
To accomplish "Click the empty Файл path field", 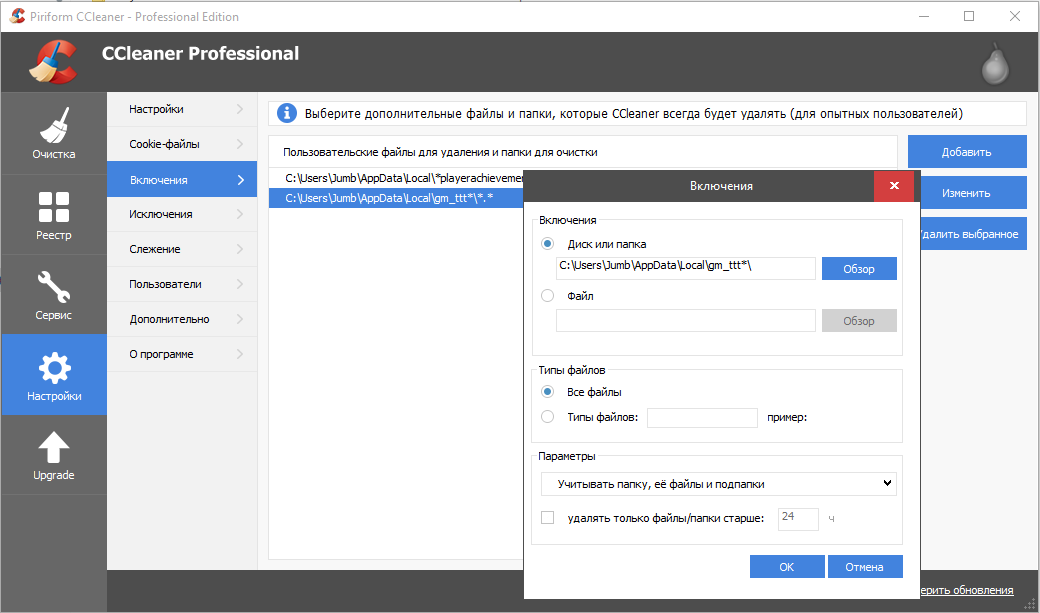I will pos(686,320).
